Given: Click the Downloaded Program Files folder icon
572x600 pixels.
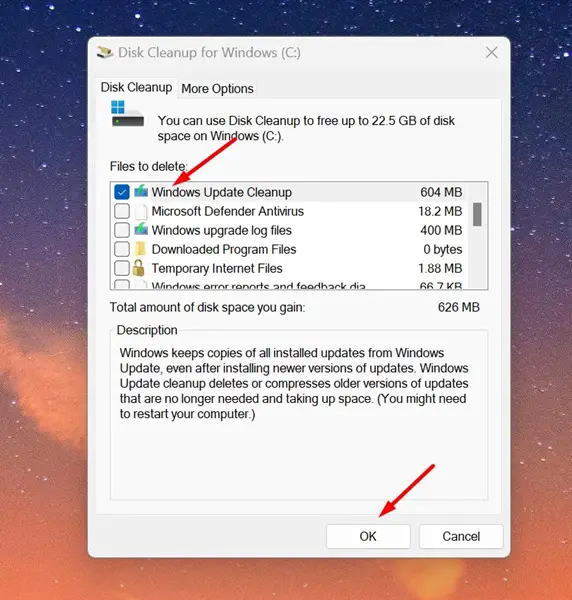Looking at the screenshot, I should (140, 249).
